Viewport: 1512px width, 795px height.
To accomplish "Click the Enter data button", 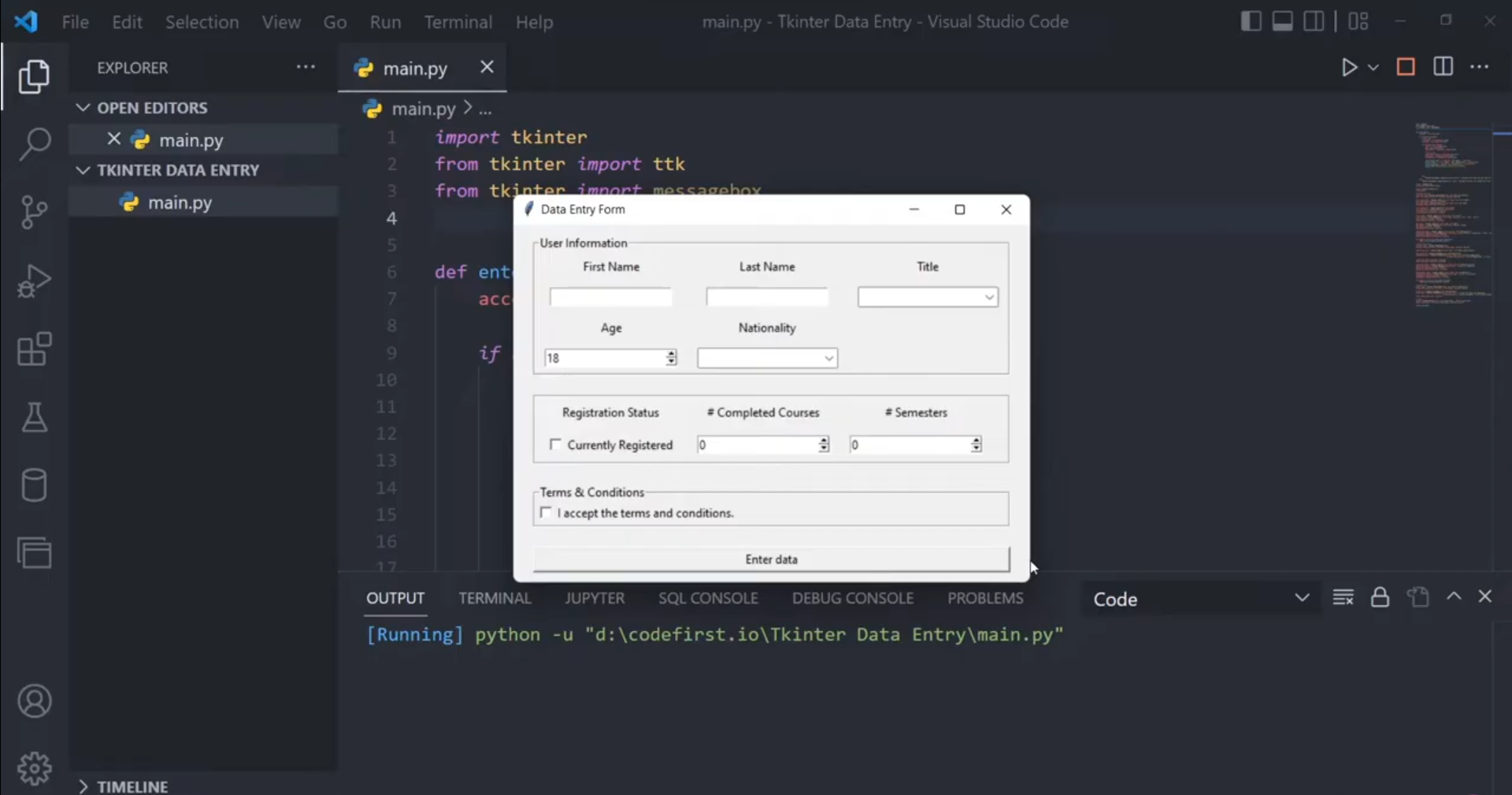I will tap(771, 559).
